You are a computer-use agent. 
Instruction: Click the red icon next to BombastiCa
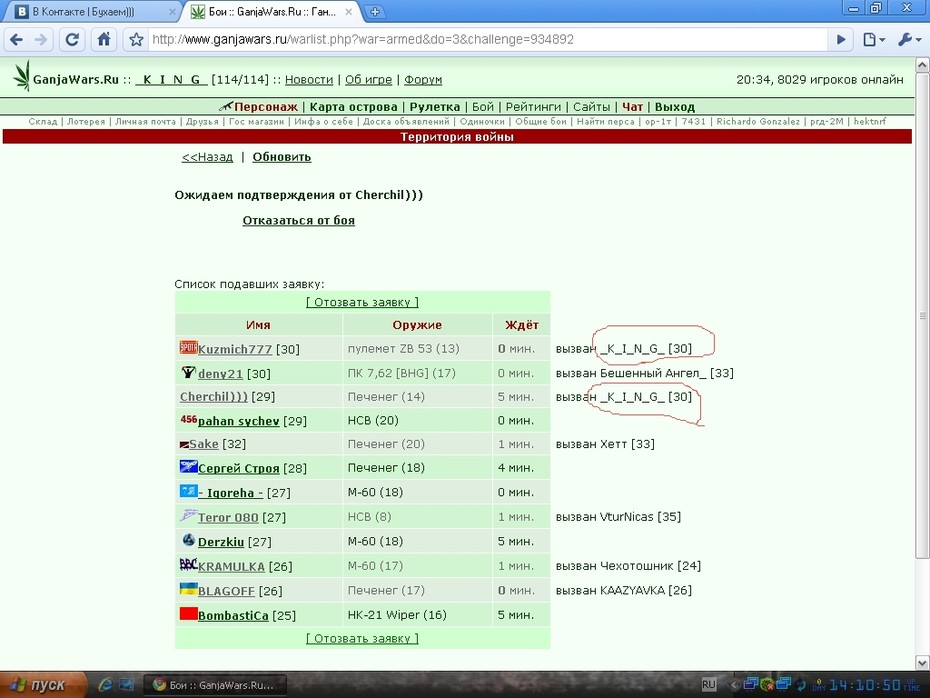[x=189, y=614]
